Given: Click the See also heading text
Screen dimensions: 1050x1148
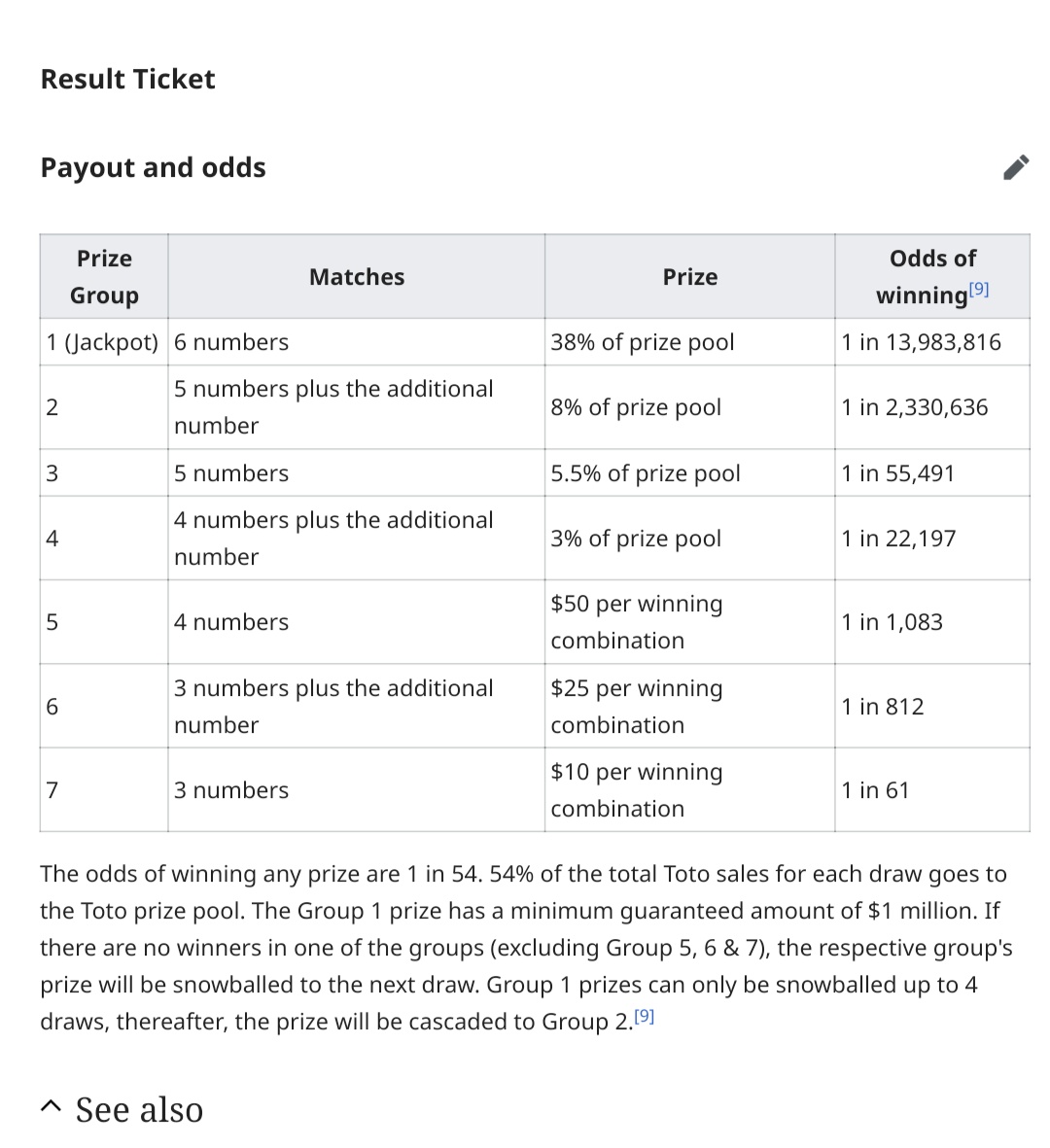Looking at the screenshot, I should pyautogui.click(x=139, y=1109).
